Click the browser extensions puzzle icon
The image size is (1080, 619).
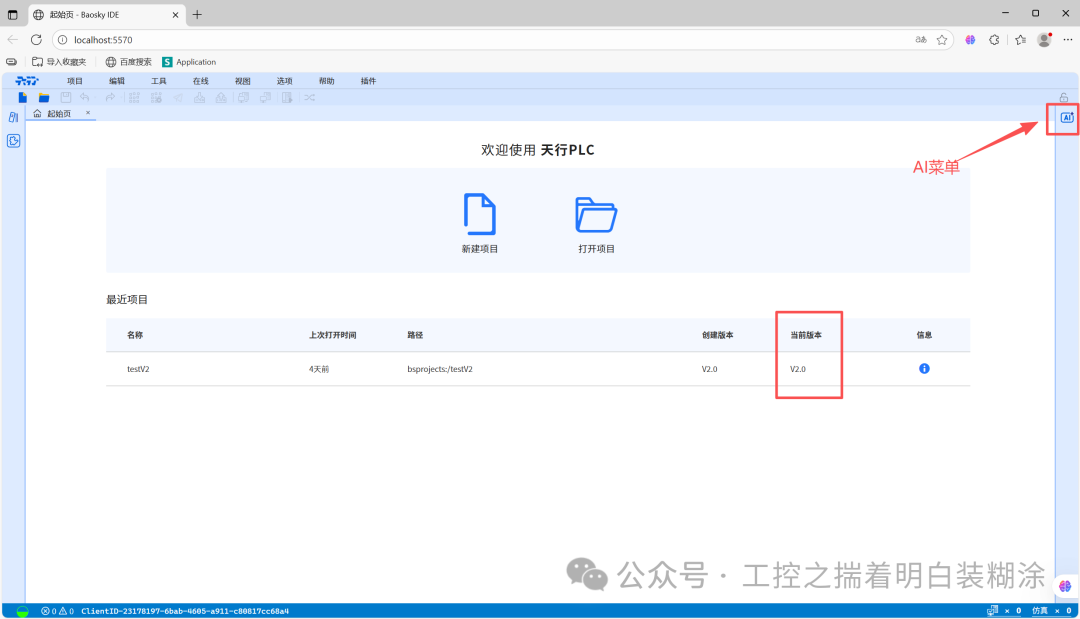point(994,40)
